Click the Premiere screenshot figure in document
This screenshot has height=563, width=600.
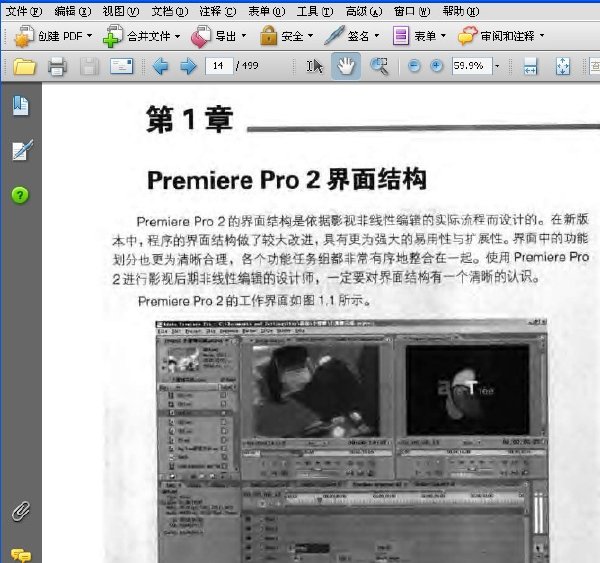(351, 441)
